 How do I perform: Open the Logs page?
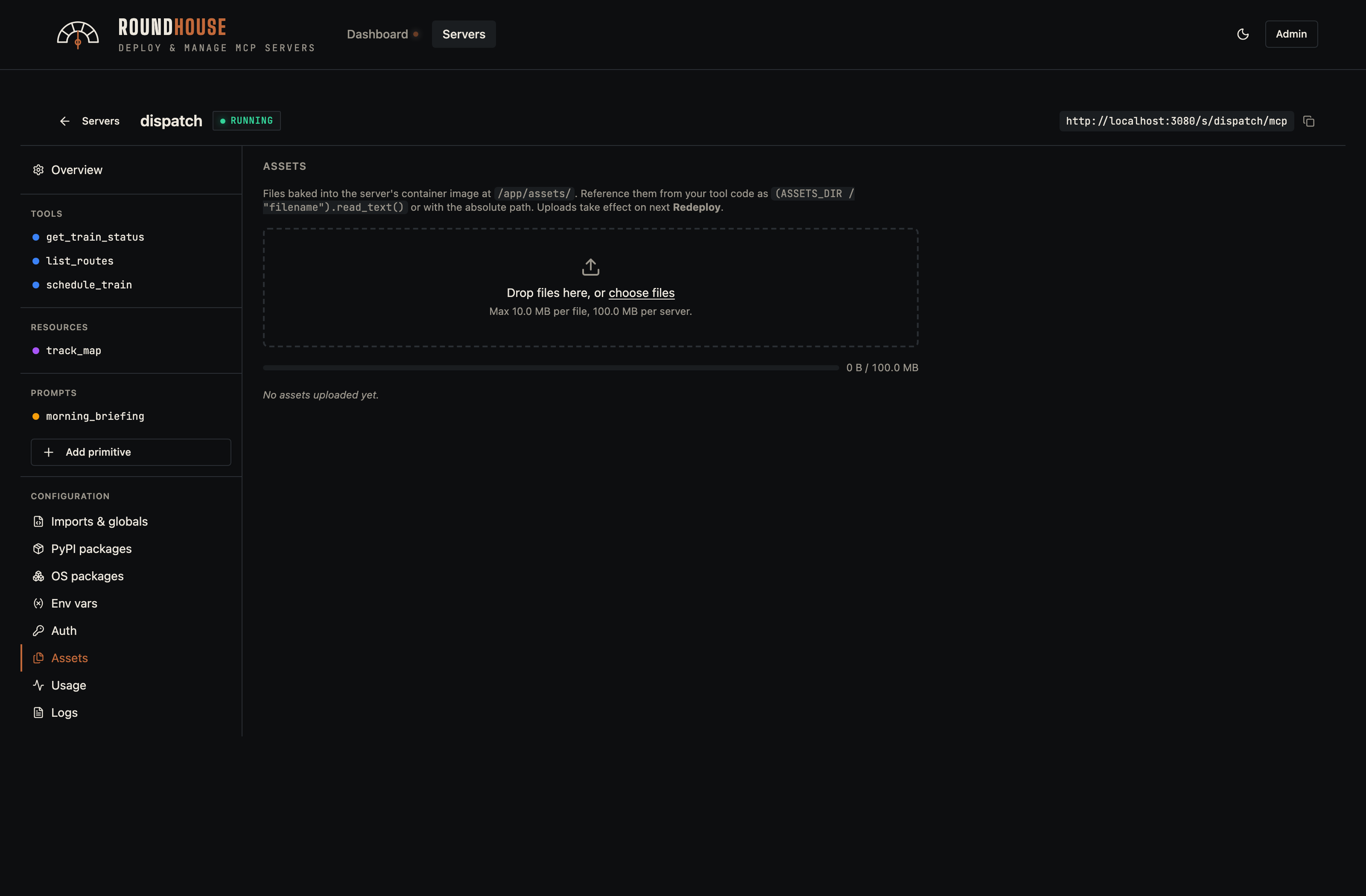click(131, 713)
